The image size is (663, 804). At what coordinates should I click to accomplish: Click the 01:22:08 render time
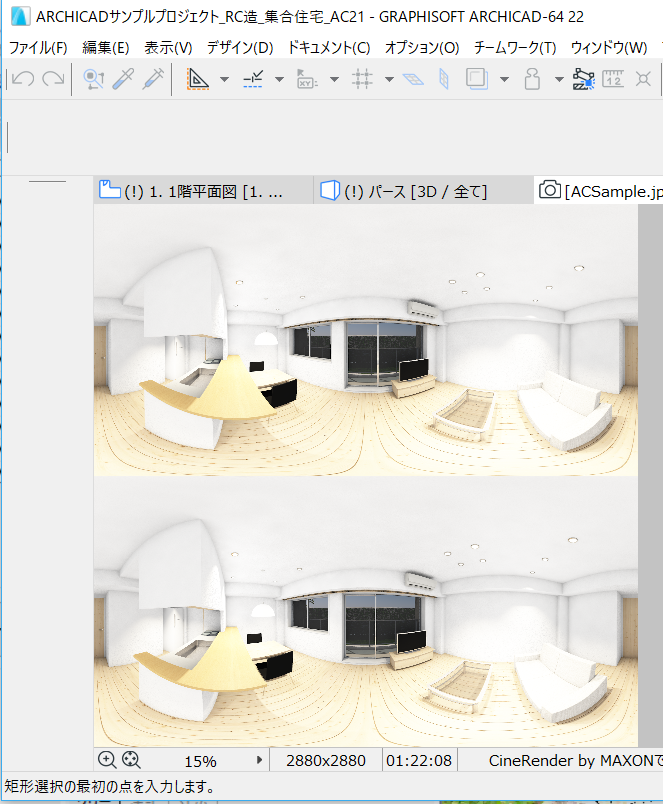click(x=419, y=760)
